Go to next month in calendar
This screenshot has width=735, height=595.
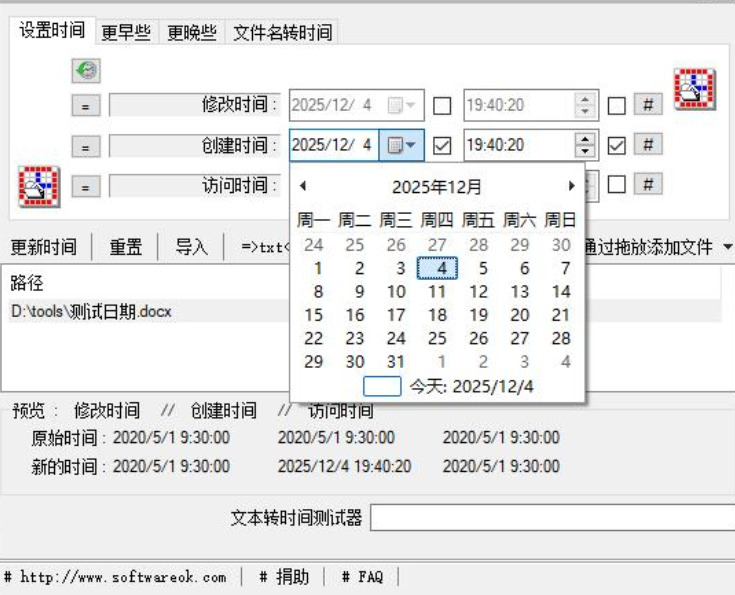pos(571,186)
